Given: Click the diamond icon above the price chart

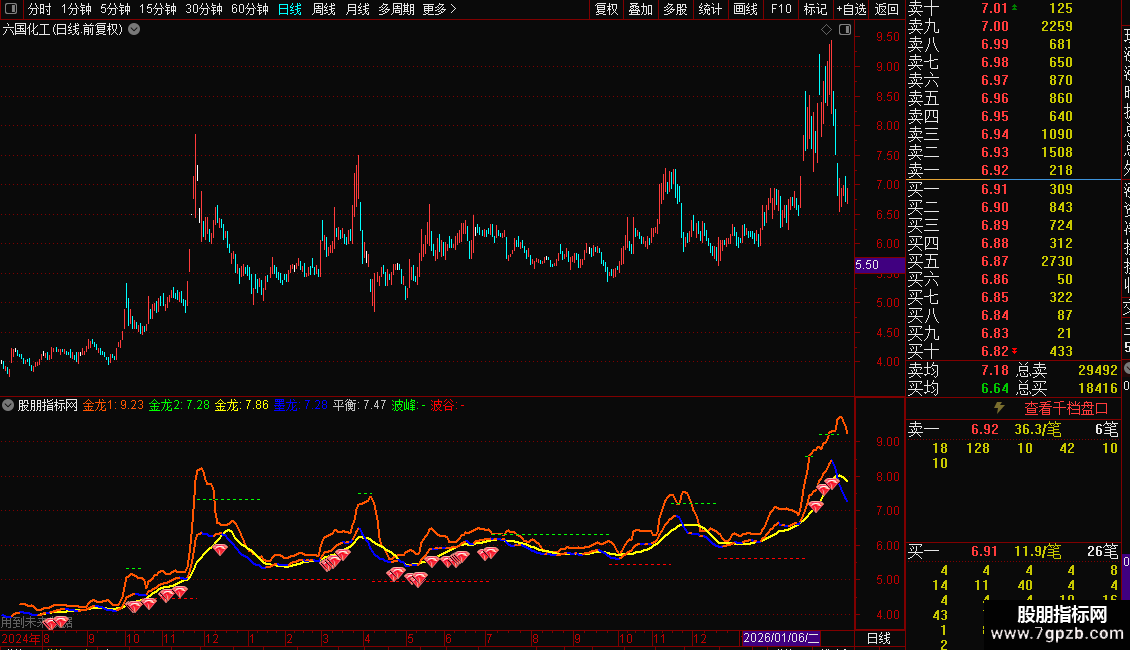Looking at the screenshot, I should coord(827,30).
